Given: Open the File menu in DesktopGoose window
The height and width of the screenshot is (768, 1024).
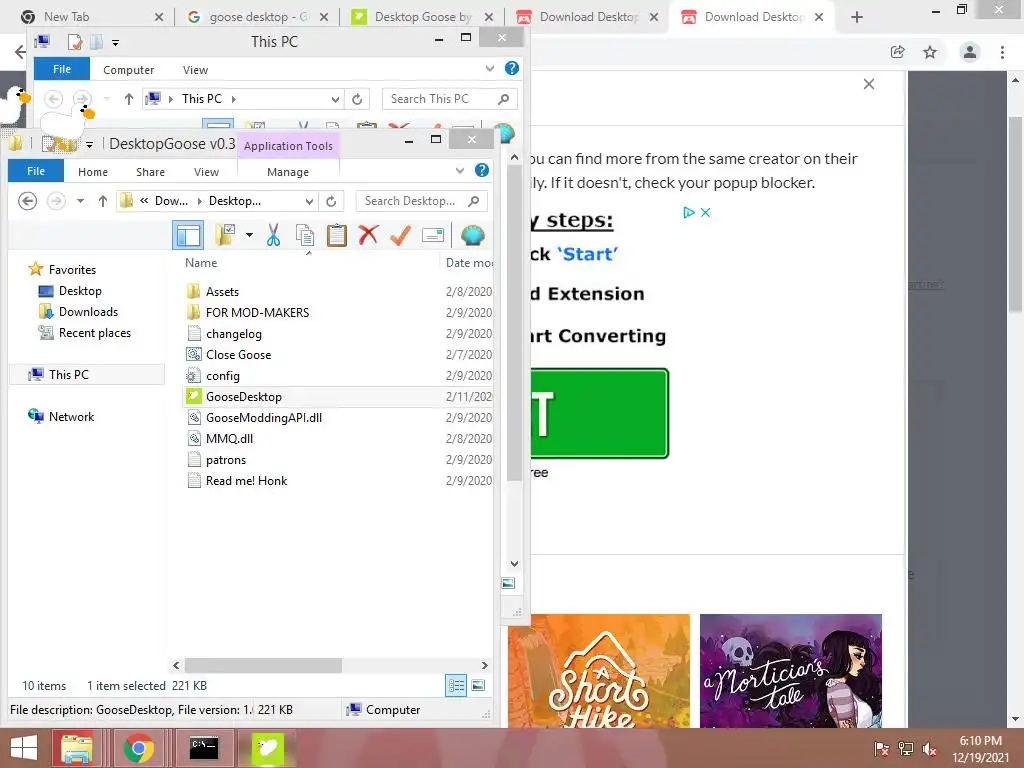Looking at the screenshot, I should [36, 171].
